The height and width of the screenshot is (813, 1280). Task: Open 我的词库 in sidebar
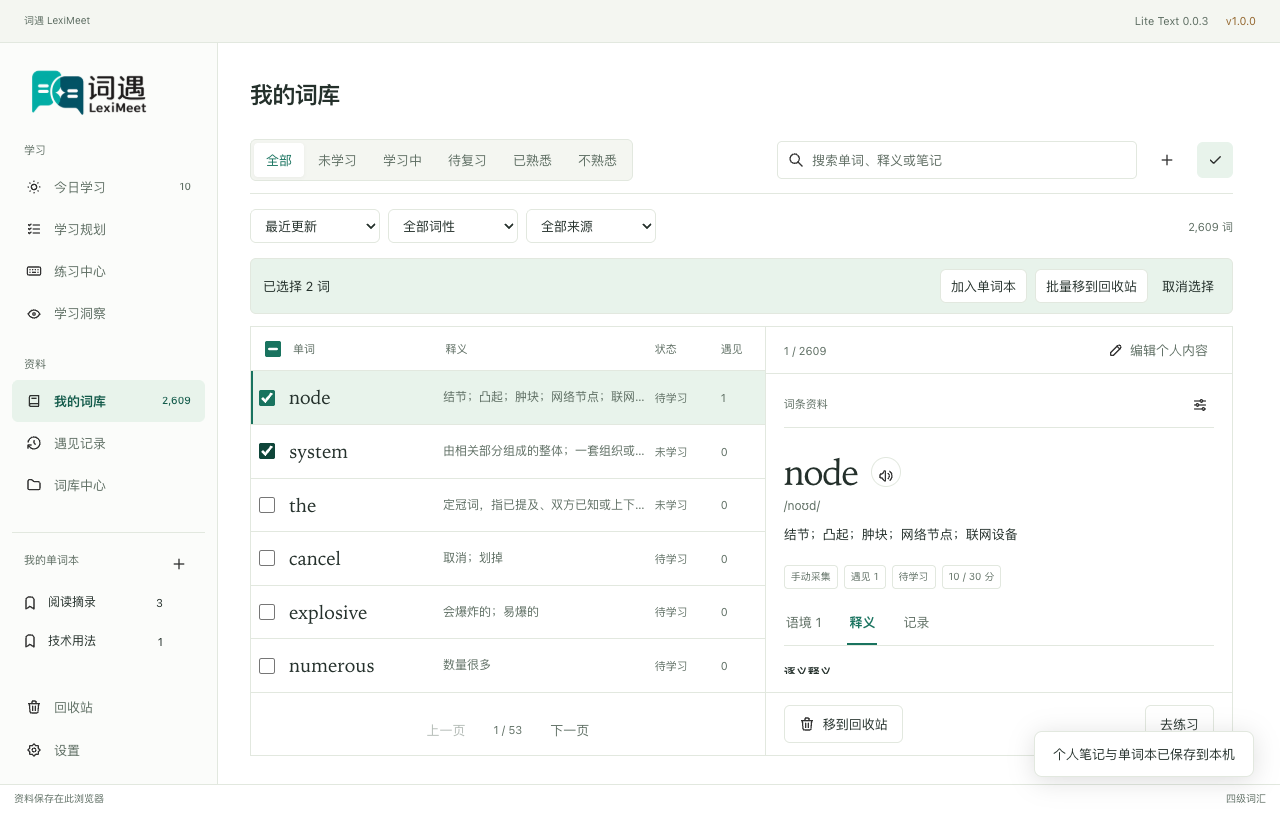point(108,401)
